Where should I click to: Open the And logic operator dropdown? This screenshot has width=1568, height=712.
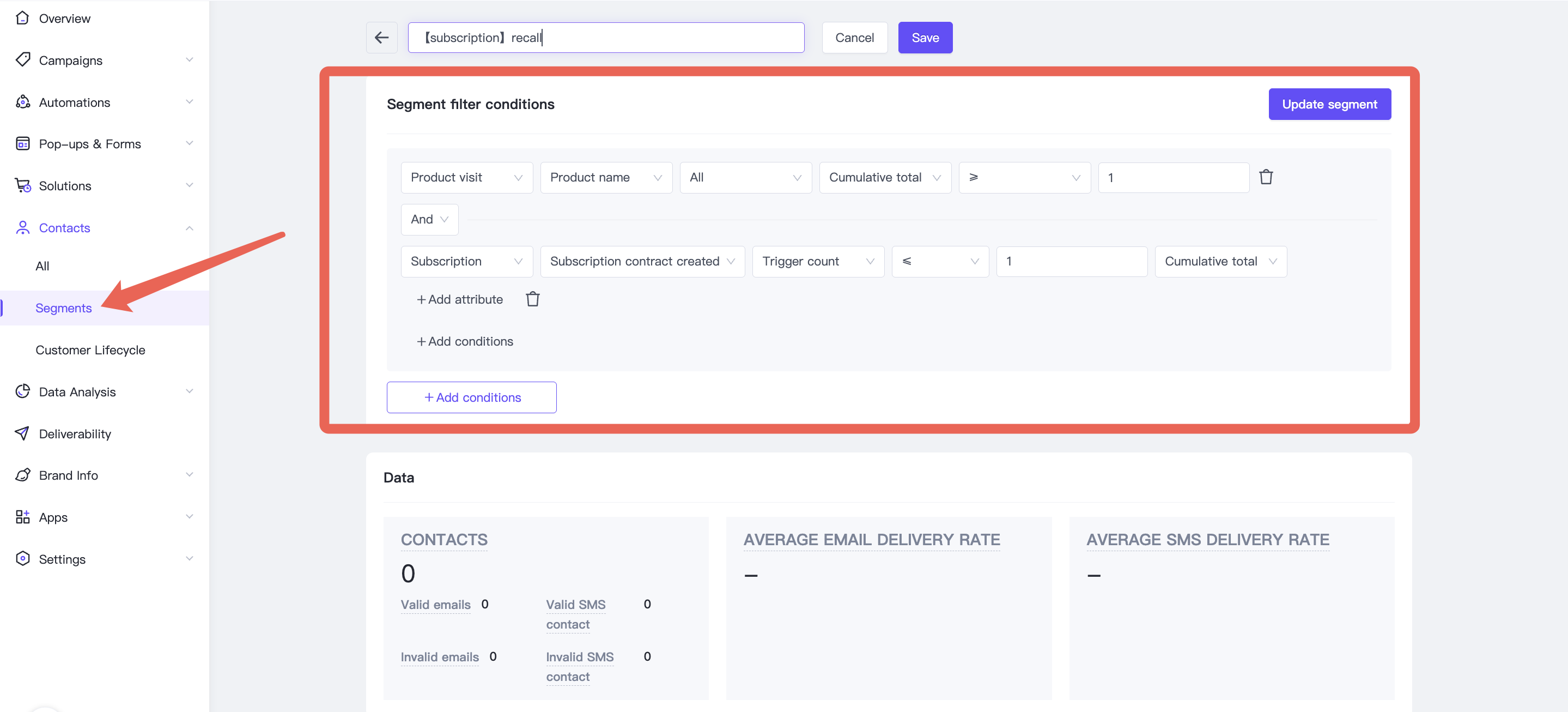pyautogui.click(x=429, y=219)
